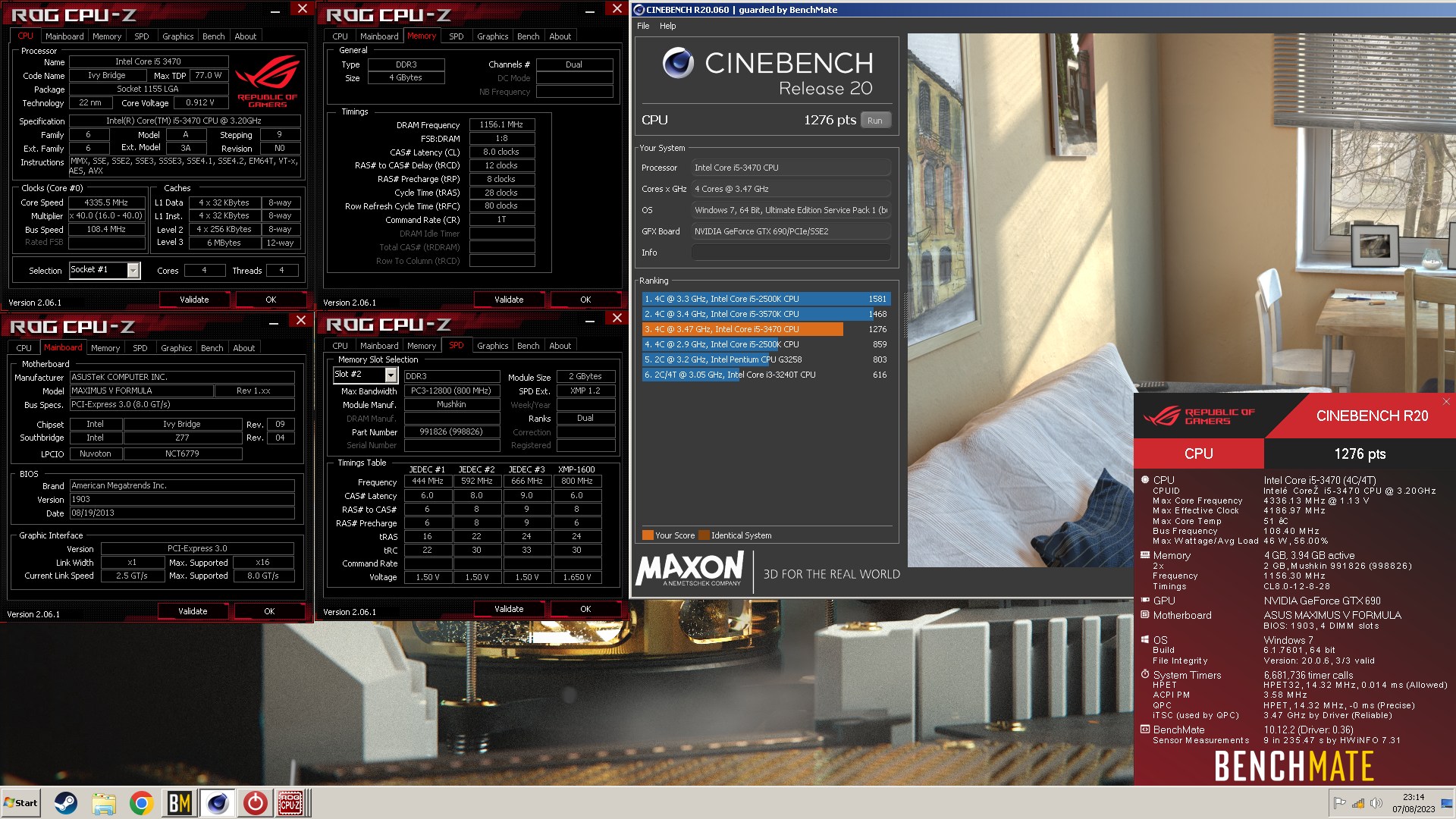The height and width of the screenshot is (819, 1456).
Task: Click the Identical System legend swatch
Action: click(704, 535)
